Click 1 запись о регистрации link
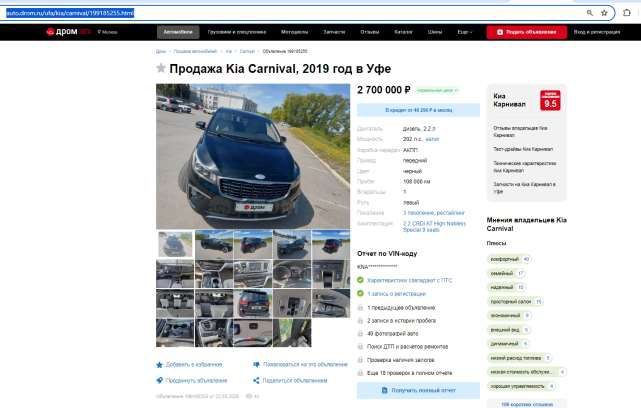This screenshot has height=408, width=641. tap(396, 294)
